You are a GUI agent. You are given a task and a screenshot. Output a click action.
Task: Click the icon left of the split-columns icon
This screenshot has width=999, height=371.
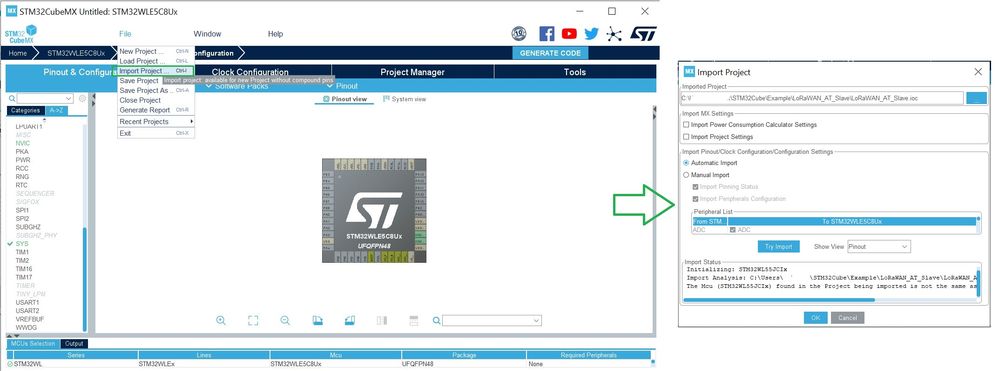pos(349,321)
